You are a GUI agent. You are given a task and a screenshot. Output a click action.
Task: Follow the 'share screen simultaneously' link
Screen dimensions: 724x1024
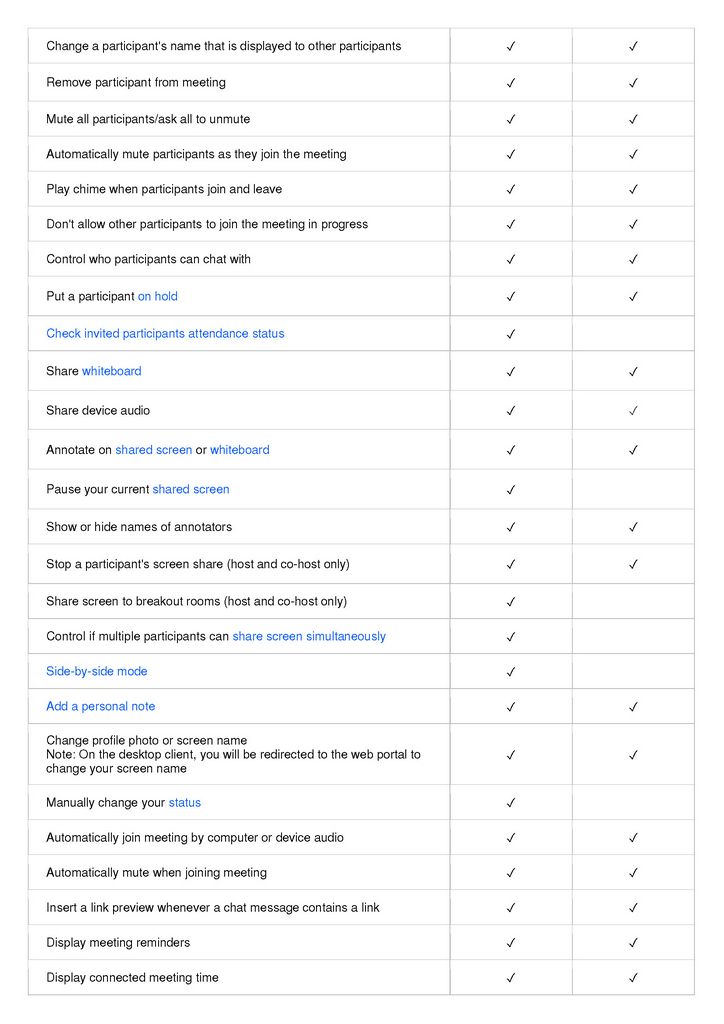click(309, 636)
